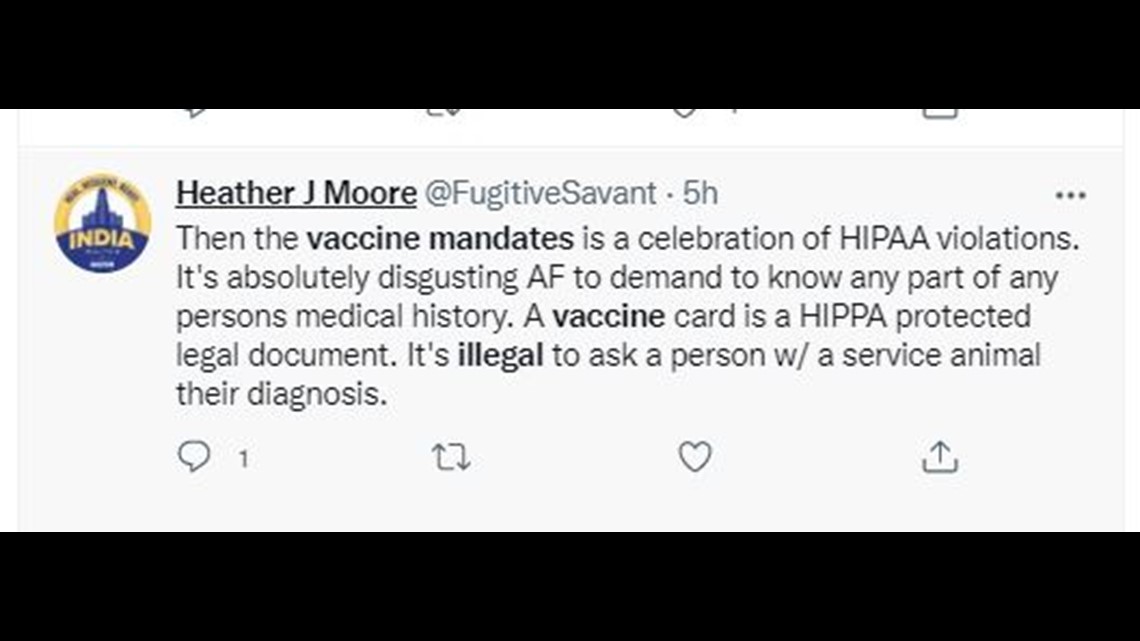
Task: Reply to Heather J Moore's tweet
Action: point(194,457)
